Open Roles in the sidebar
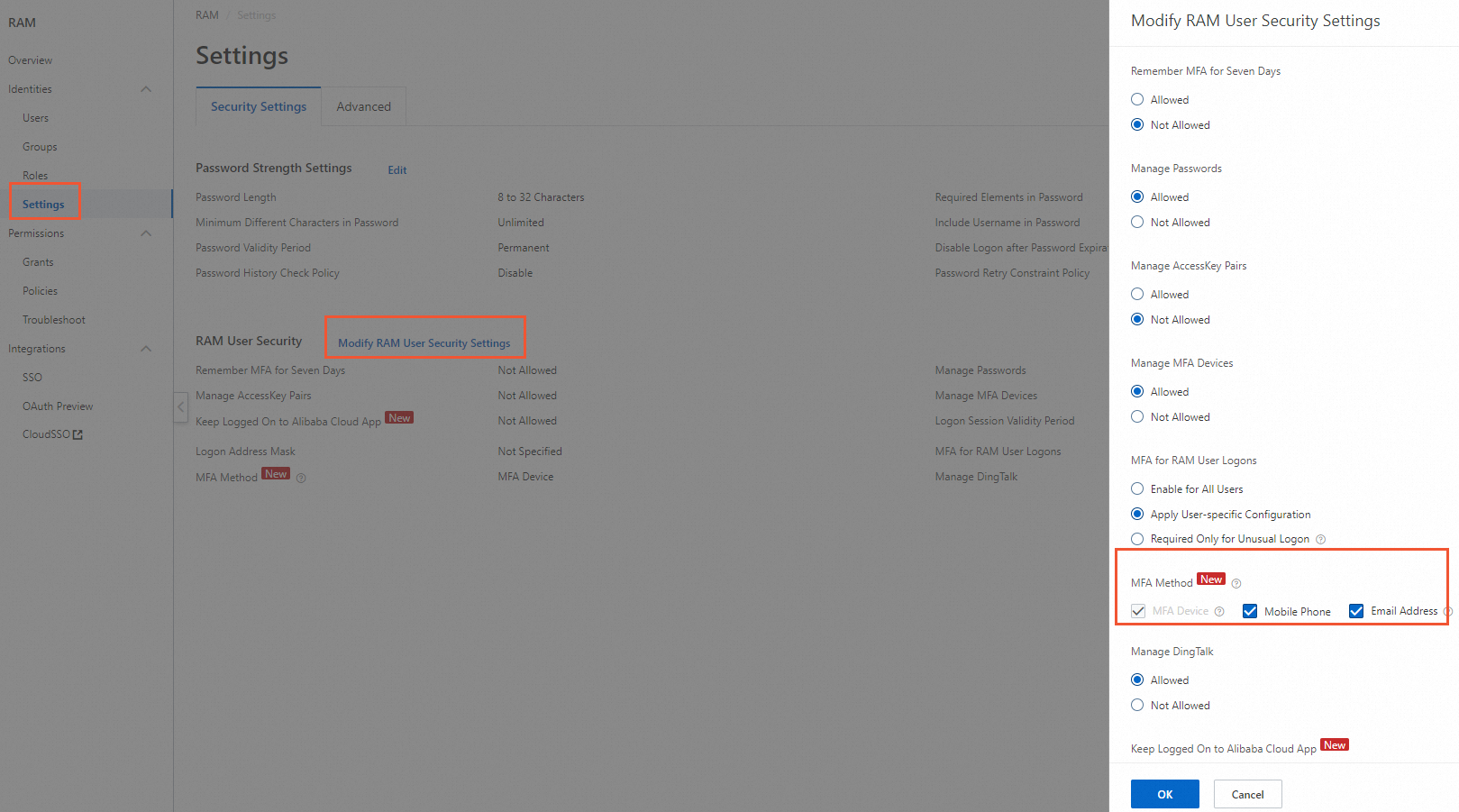Viewport: 1459px width, 812px height. point(35,176)
